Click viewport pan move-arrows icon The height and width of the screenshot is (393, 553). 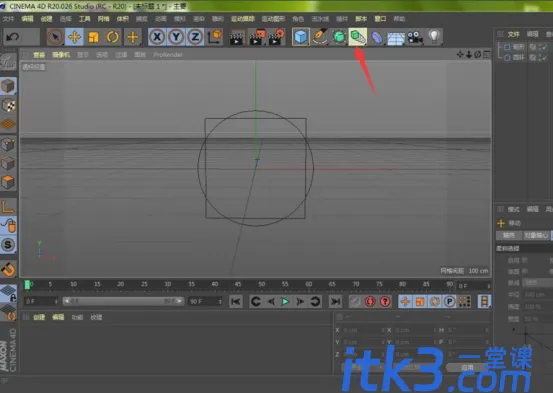(x=460, y=55)
